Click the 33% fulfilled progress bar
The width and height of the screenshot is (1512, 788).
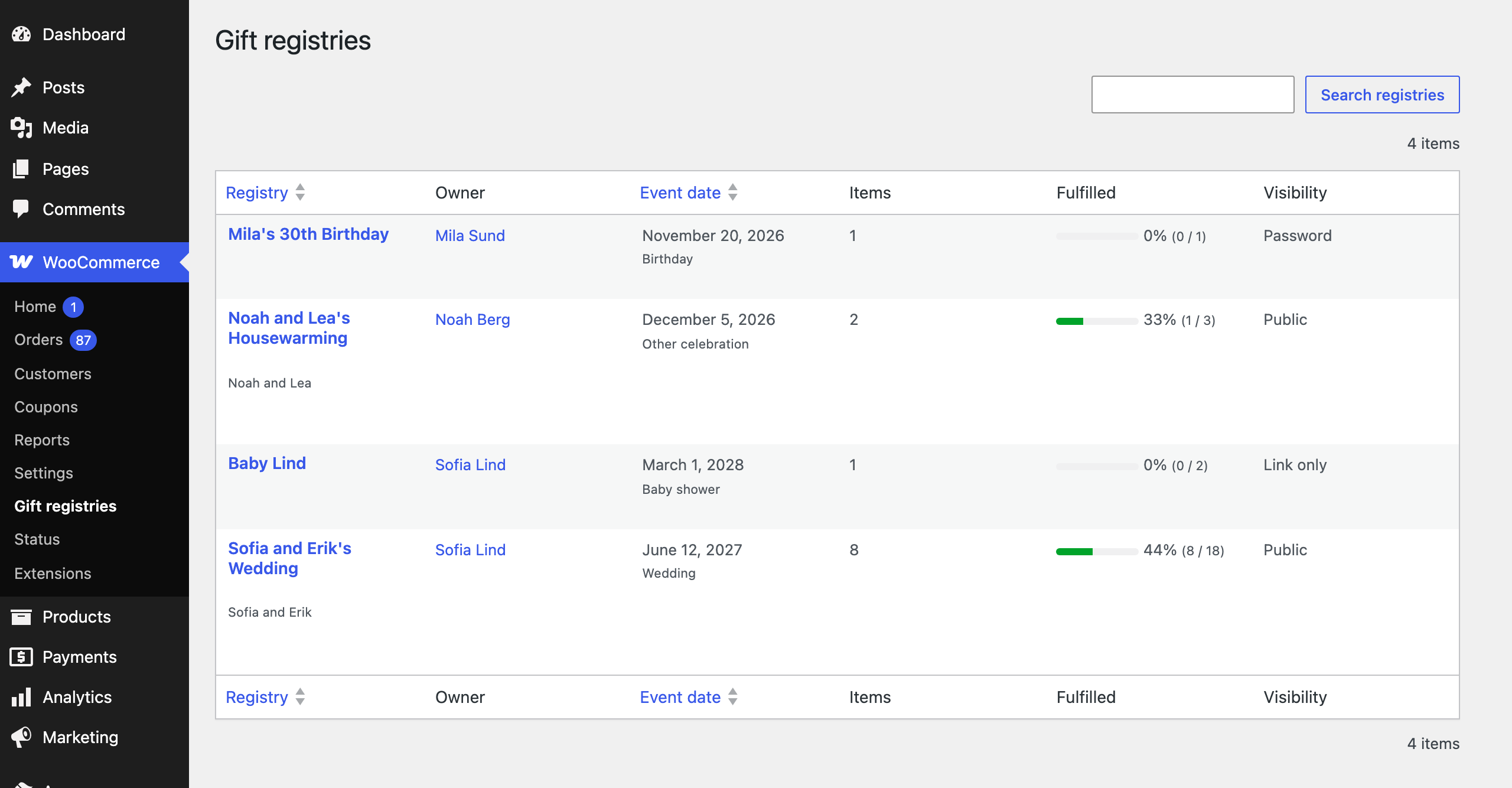tap(1097, 321)
